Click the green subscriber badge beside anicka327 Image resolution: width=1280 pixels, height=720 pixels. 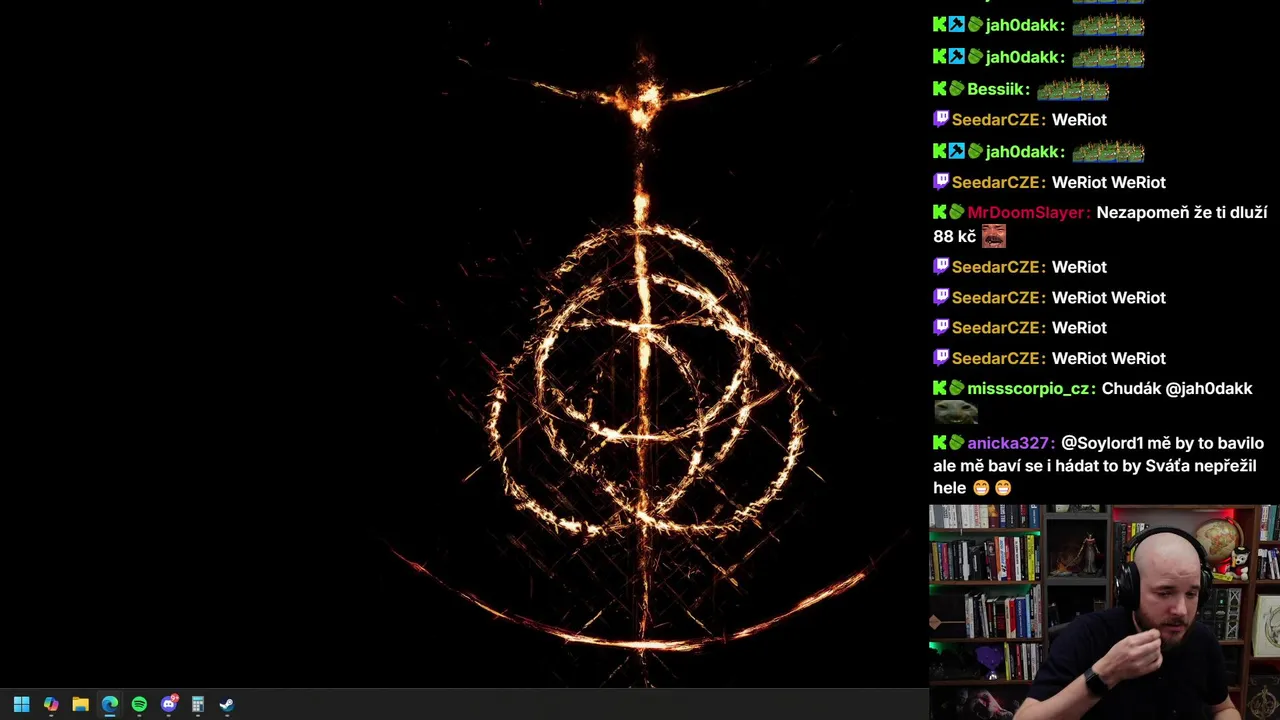coord(957,443)
